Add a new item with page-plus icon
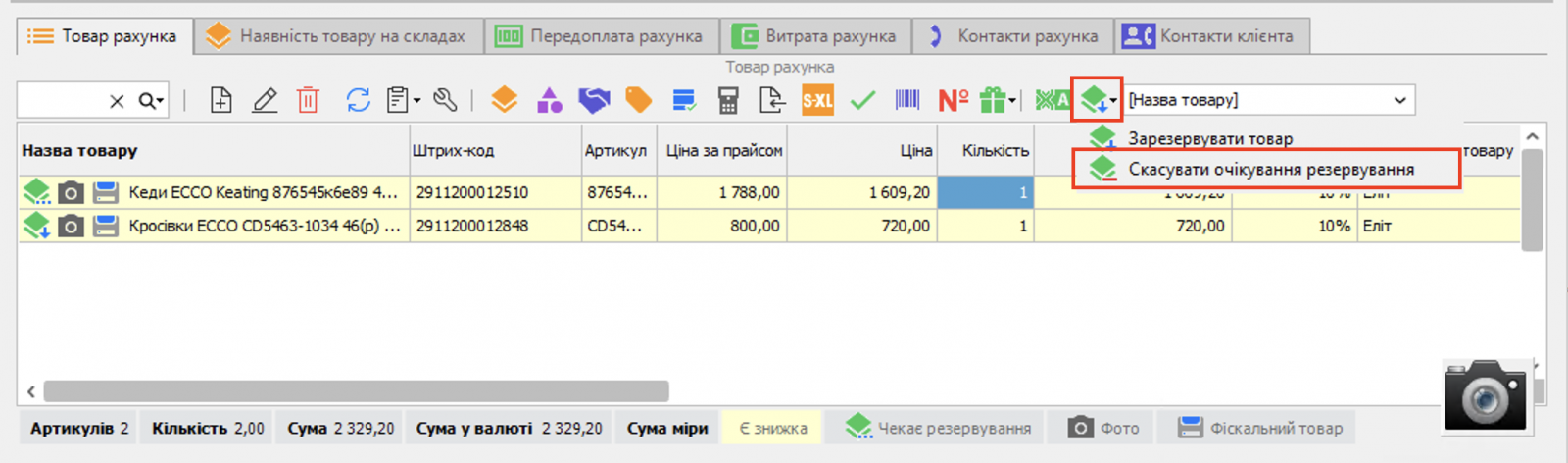This screenshot has height=463, width=1568. 221,100
